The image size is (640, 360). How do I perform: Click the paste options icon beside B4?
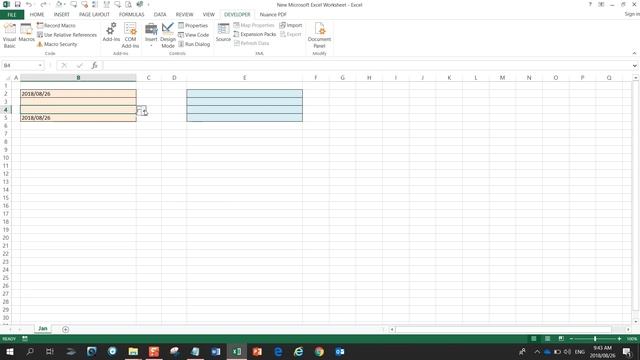[x=142, y=111]
